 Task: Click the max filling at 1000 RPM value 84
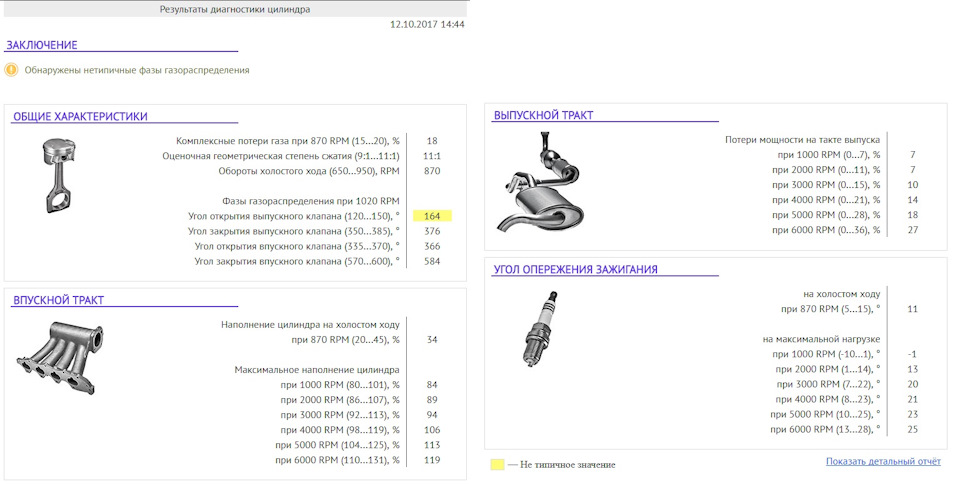tap(432, 385)
